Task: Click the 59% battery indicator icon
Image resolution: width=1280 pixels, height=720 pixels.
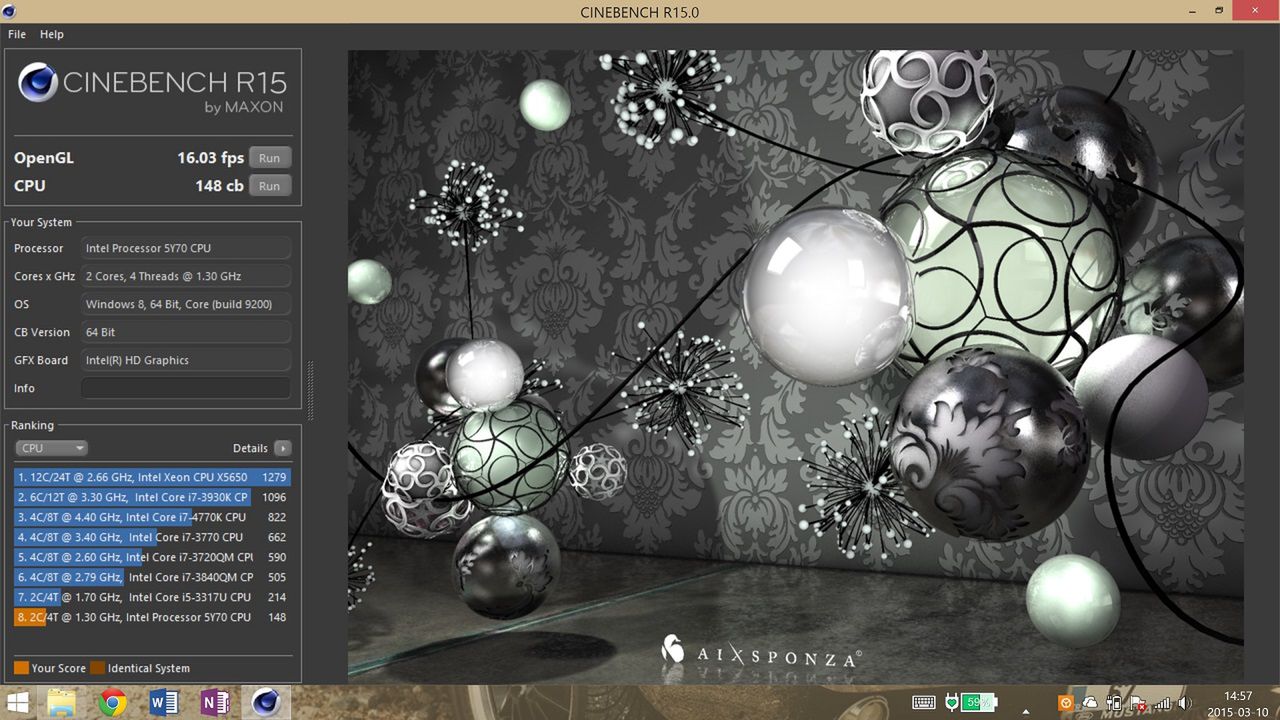Action: tap(980, 703)
